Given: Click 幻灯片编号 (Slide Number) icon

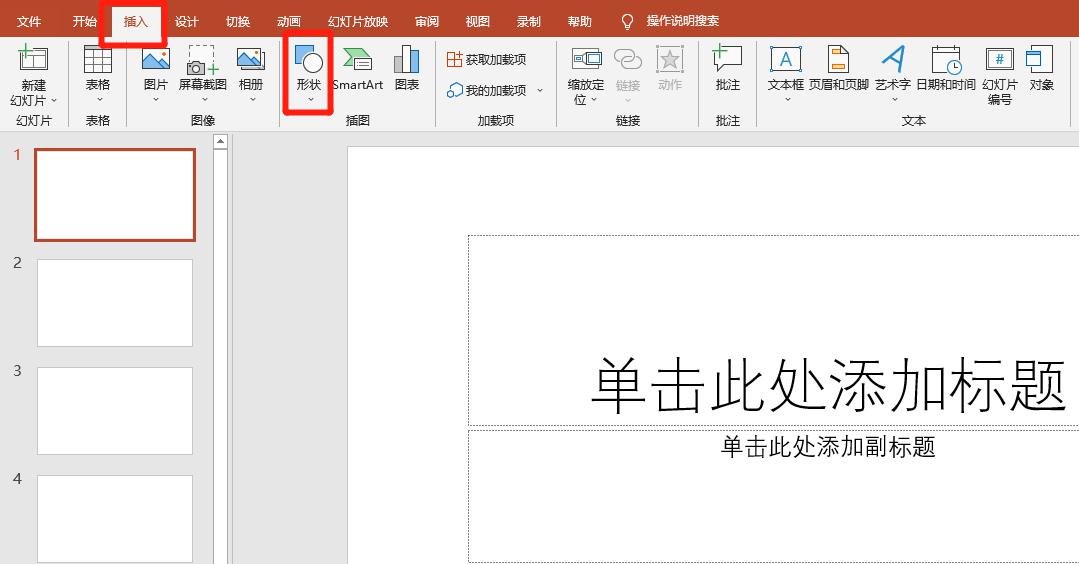Looking at the screenshot, I should (x=999, y=60).
